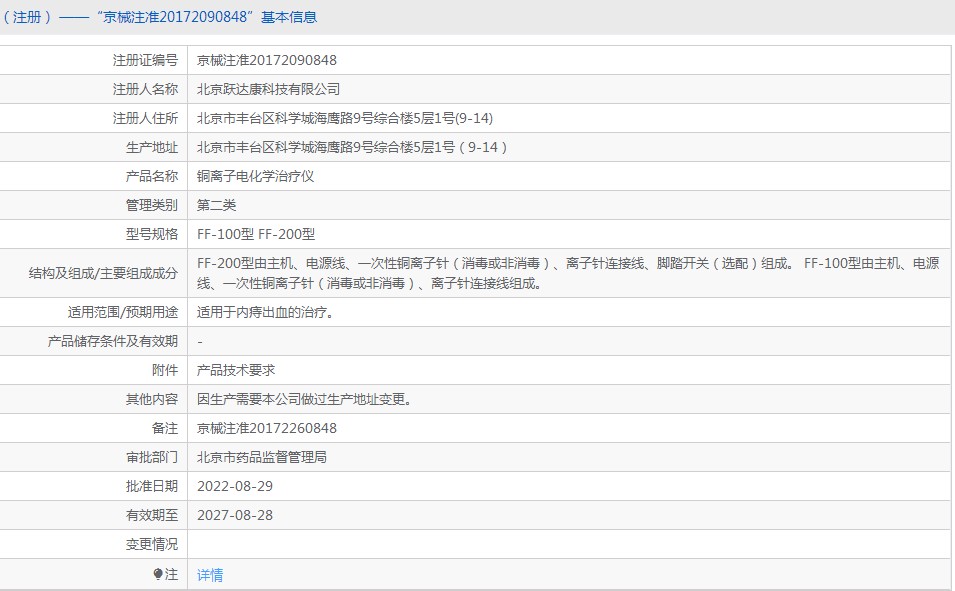This screenshot has width=955, height=591.
Task: Click the 生产地址 address value
Action: pyautogui.click(x=352, y=147)
